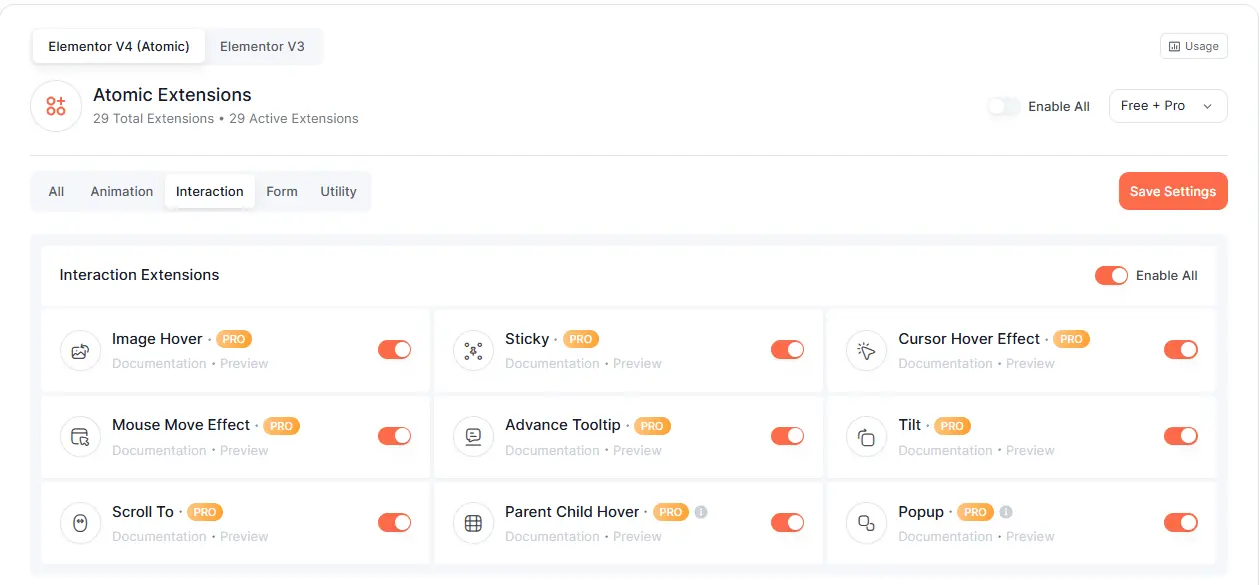Click the PRO badge on Mouse Move Effect
The image size is (1260, 585).
click(282, 426)
